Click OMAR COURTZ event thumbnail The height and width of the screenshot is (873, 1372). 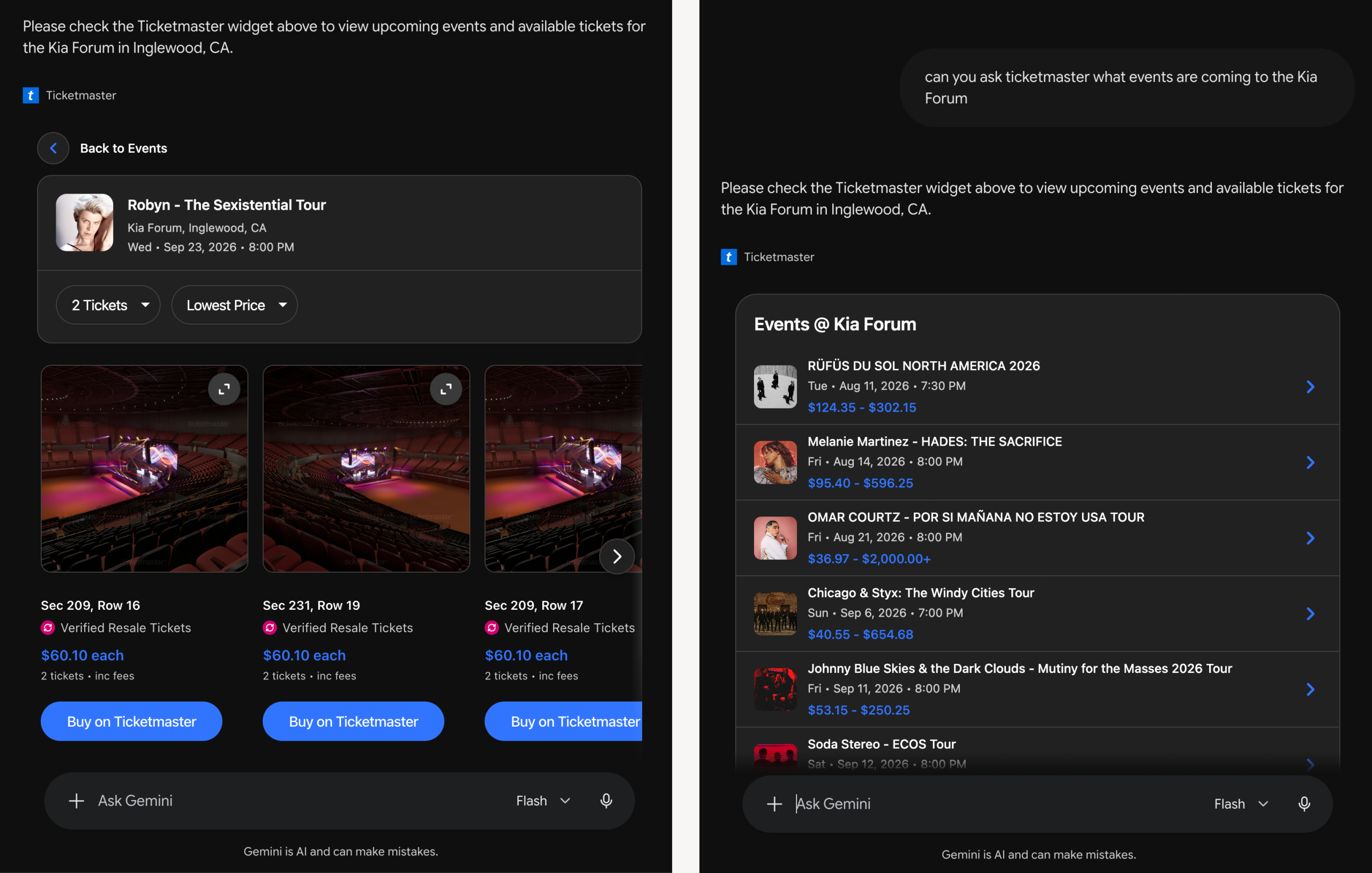tap(775, 538)
